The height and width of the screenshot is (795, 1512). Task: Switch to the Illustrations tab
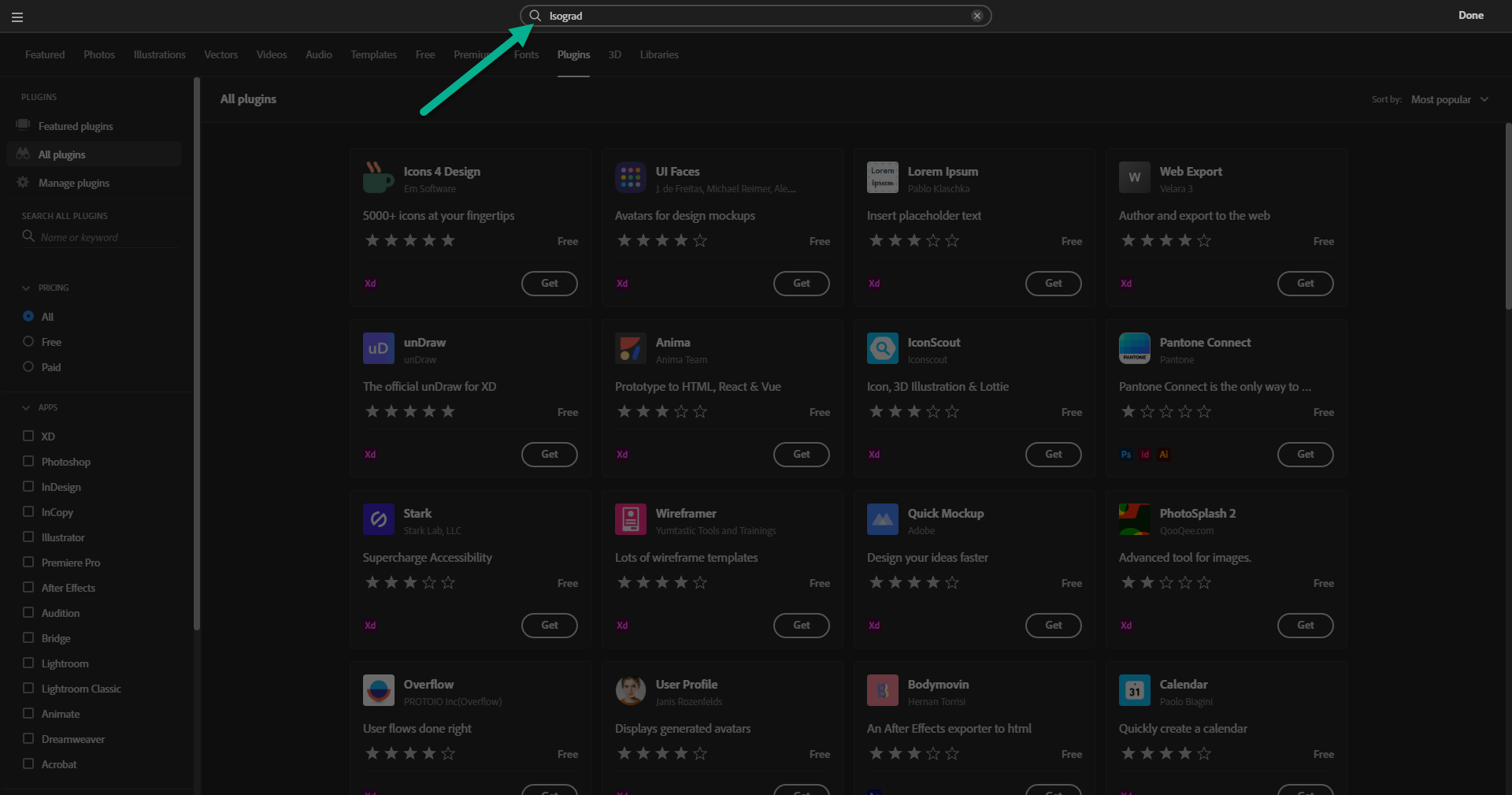pyautogui.click(x=160, y=54)
